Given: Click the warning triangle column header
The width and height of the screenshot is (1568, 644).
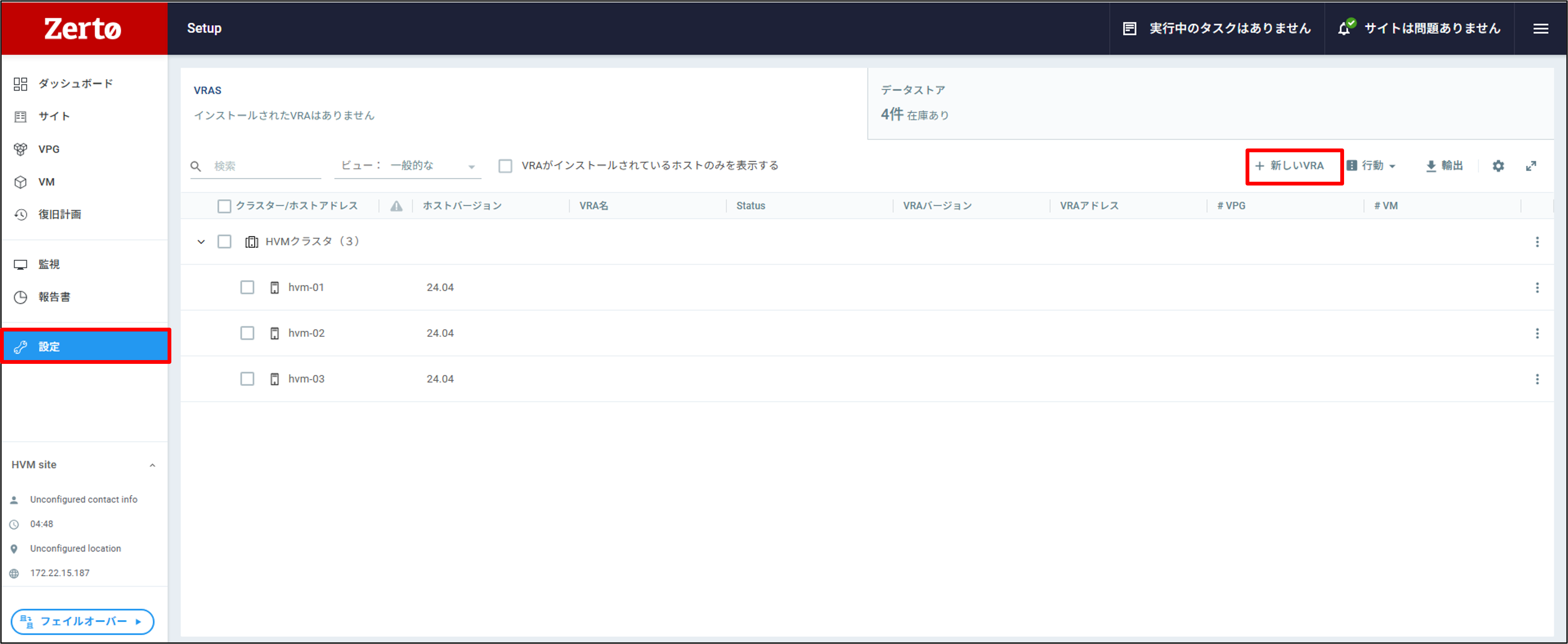Looking at the screenshot, I should point(396,206).
